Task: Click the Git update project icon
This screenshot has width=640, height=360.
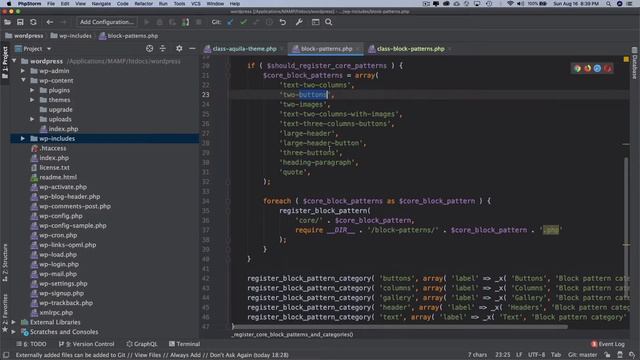Action: (x=230, y=22)
